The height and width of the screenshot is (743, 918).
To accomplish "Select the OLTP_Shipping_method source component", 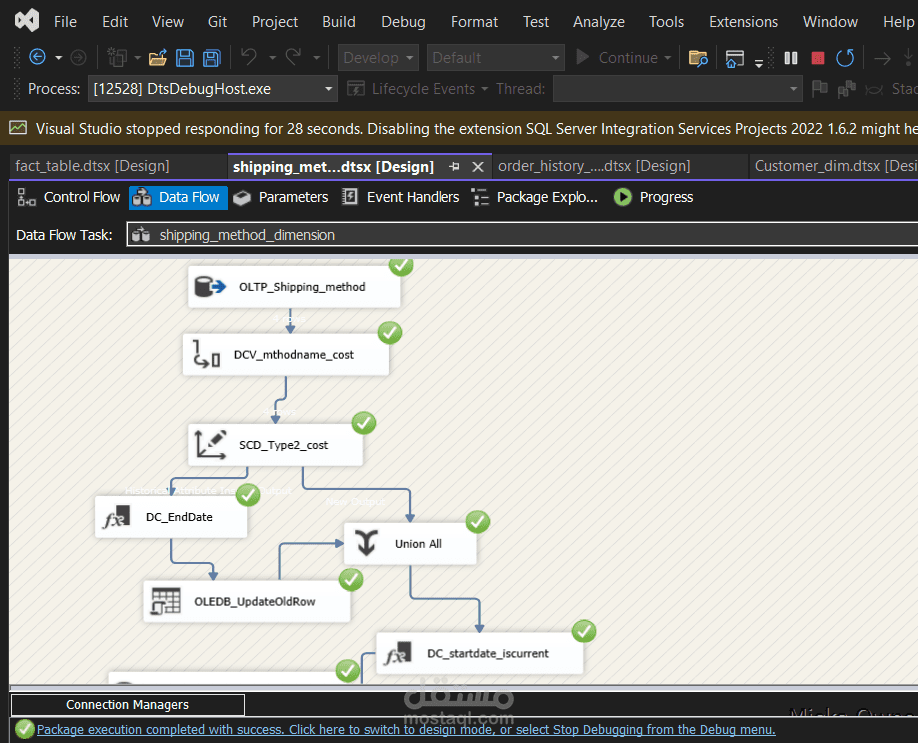I will pyautogui.click(x=294, y=287).
